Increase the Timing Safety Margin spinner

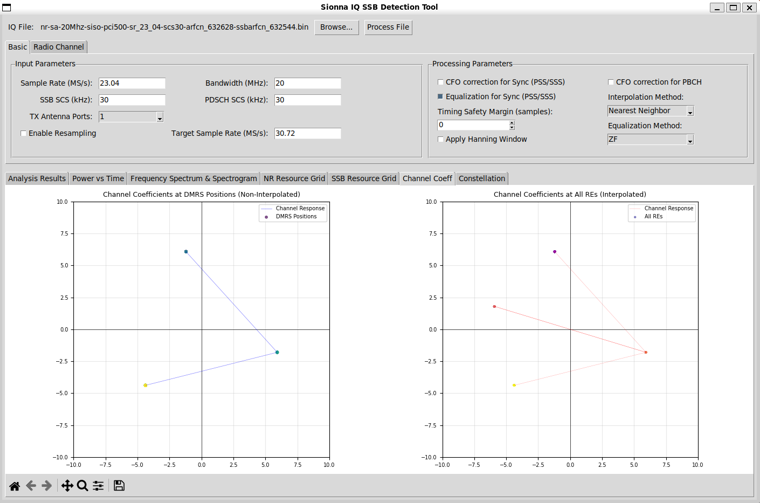point(512,122)
